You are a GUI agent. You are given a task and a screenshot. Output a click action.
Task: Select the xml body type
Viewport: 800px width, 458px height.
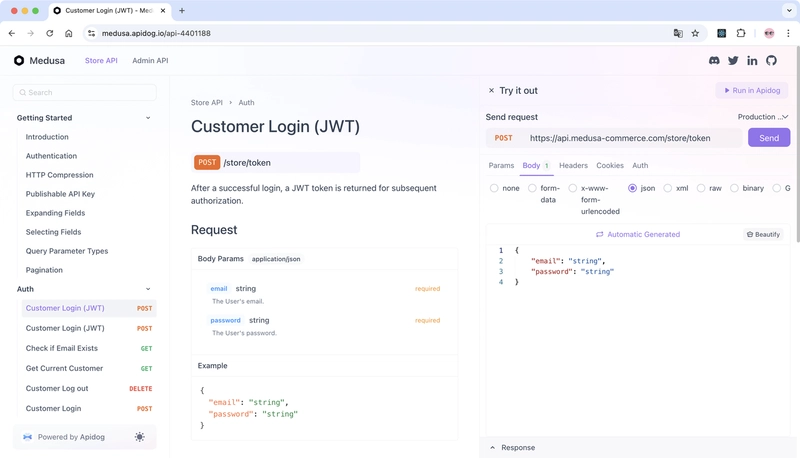[x=667, y=188]
